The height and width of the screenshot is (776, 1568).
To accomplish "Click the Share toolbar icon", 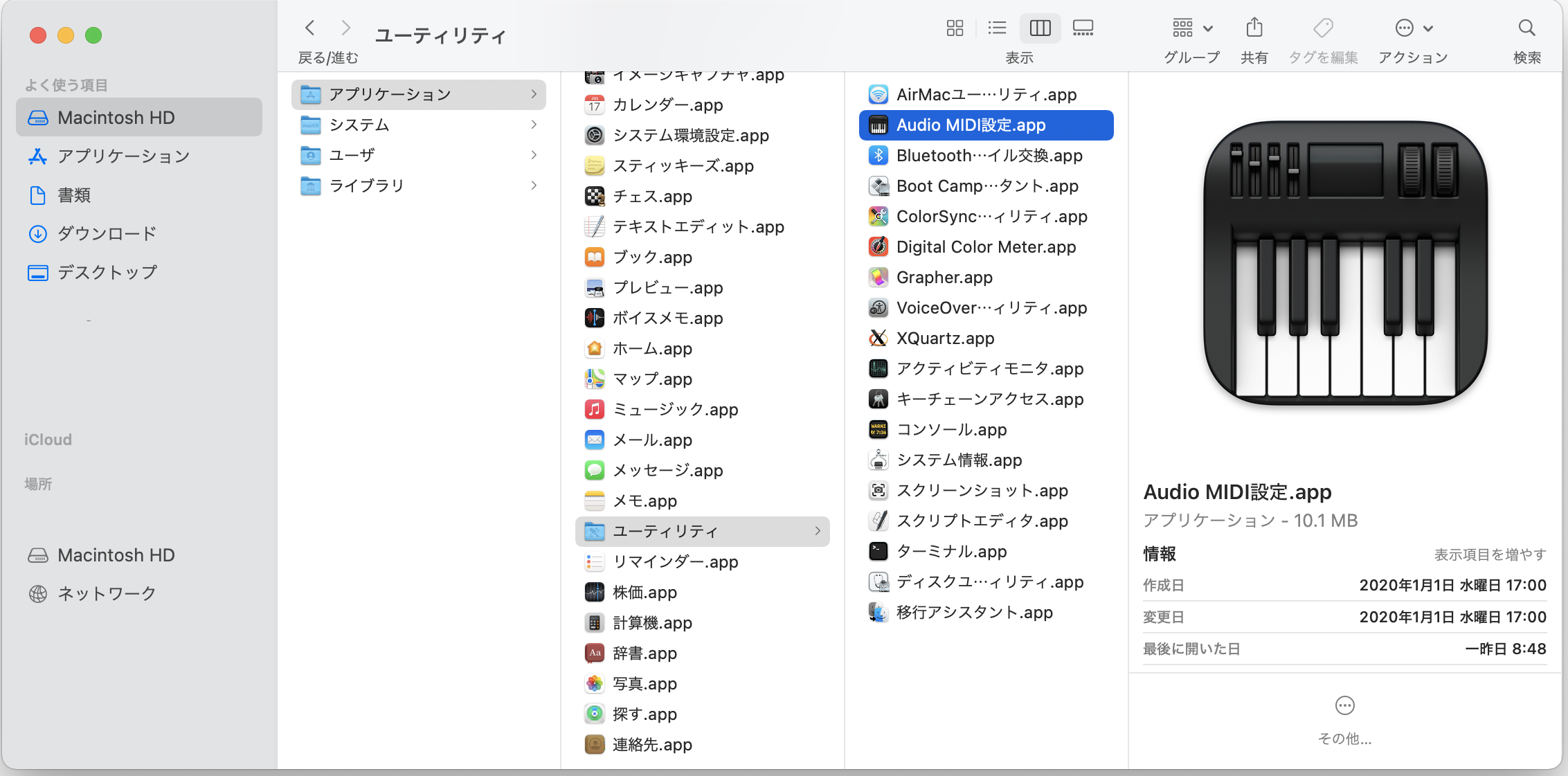I will [x=1254, y=28].
